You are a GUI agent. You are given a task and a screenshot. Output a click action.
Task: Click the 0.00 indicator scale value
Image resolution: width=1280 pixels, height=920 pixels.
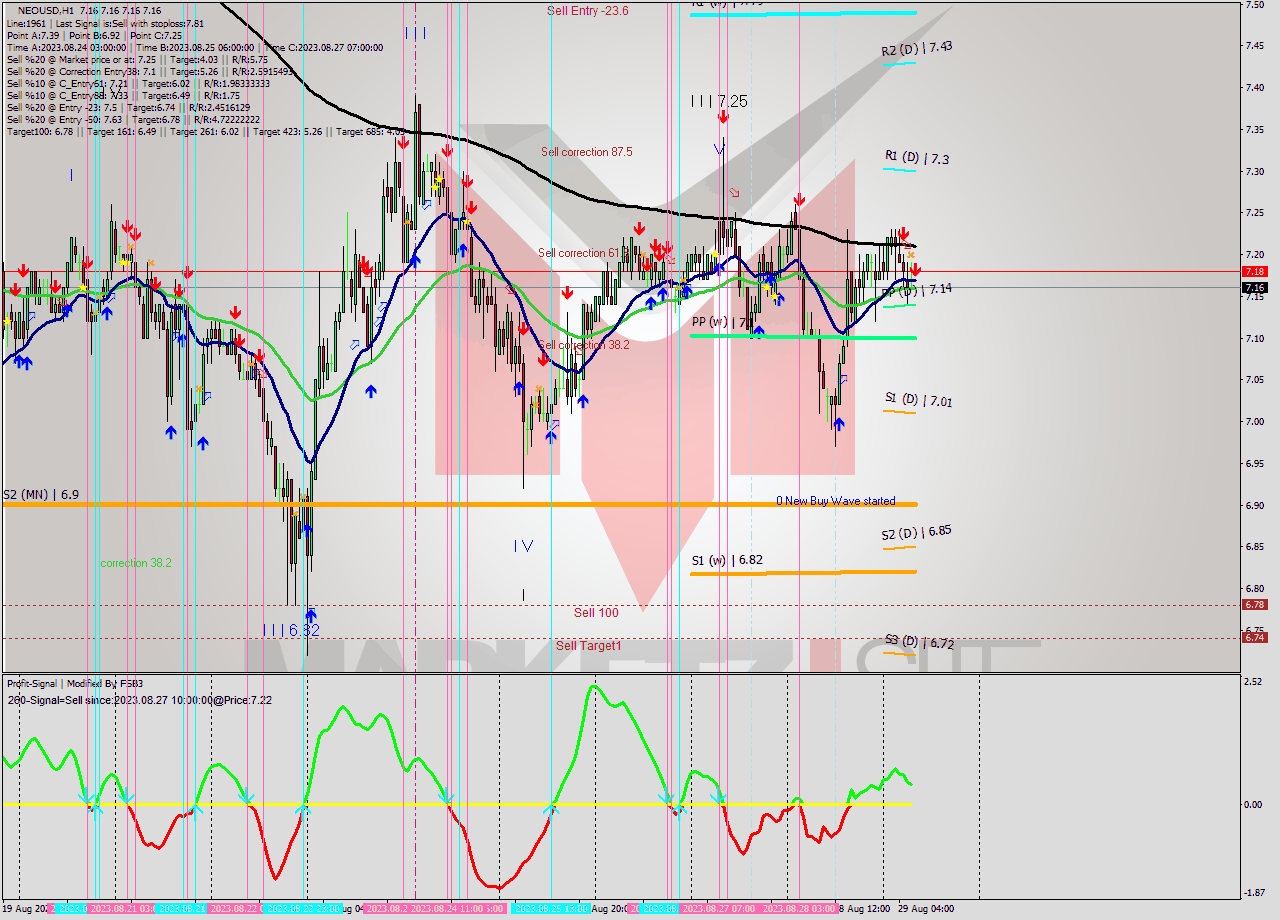point(1254,804)
